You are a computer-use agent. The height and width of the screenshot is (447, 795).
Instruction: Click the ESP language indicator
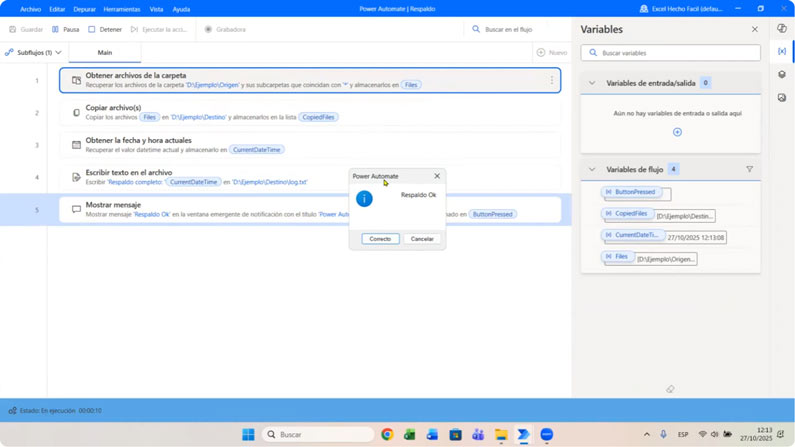point(683,434)
